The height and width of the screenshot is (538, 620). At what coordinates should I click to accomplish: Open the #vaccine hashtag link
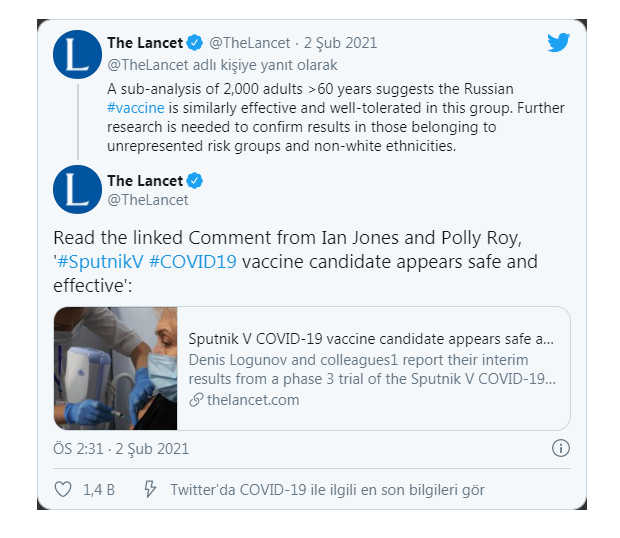(x=137, y=107)
